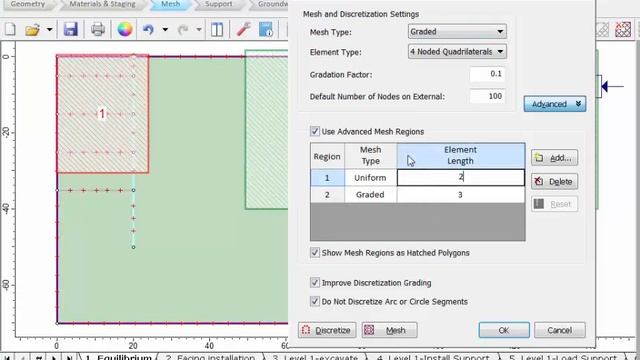Image resolution: width=640 pixels, height=360 pixels.
Task: Select the 3. Level 1-excavate stage tab
Action: (x=314, y=357)
